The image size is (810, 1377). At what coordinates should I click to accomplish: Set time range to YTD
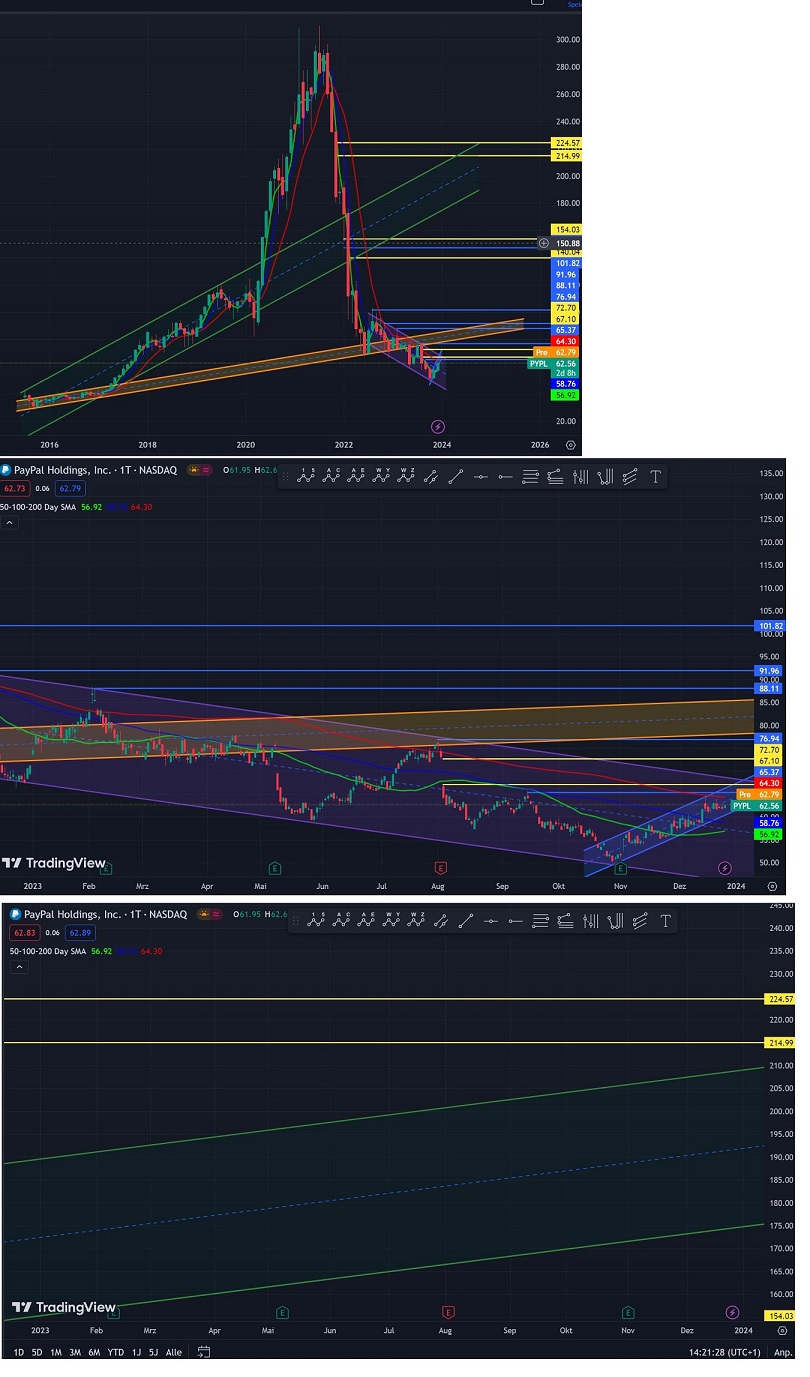tap(115, 1352)
